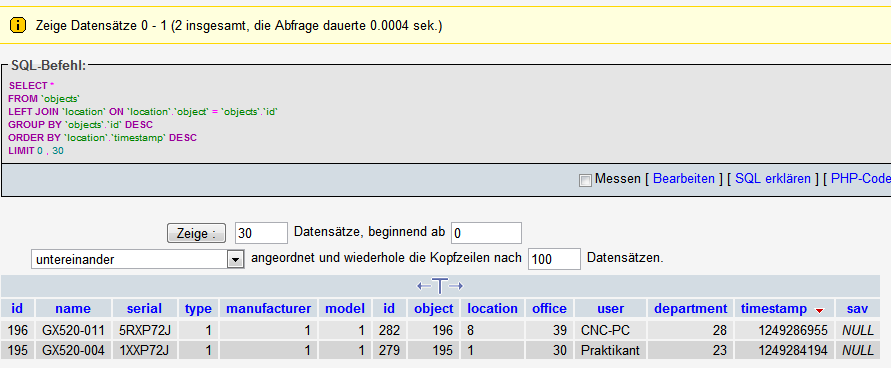Open the untereinander layout dropdown
The height and width of the screenshot is (368, 891).
[x=138, y=260]
